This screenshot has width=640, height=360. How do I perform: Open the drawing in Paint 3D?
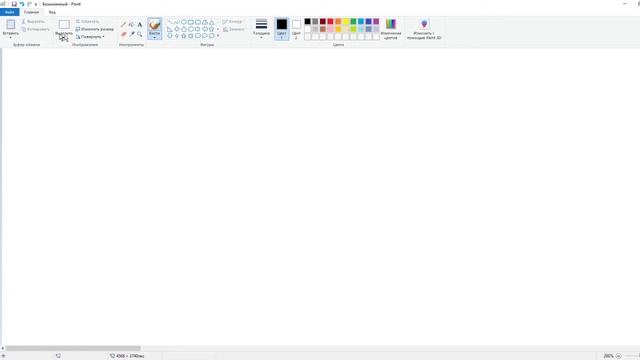(x=424, y=29)
